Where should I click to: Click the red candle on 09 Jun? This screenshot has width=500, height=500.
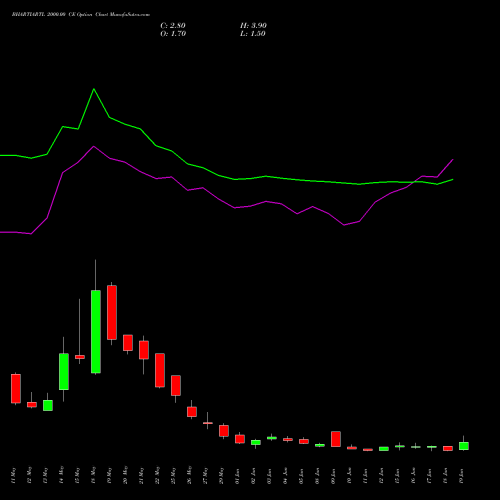(336, 439)
